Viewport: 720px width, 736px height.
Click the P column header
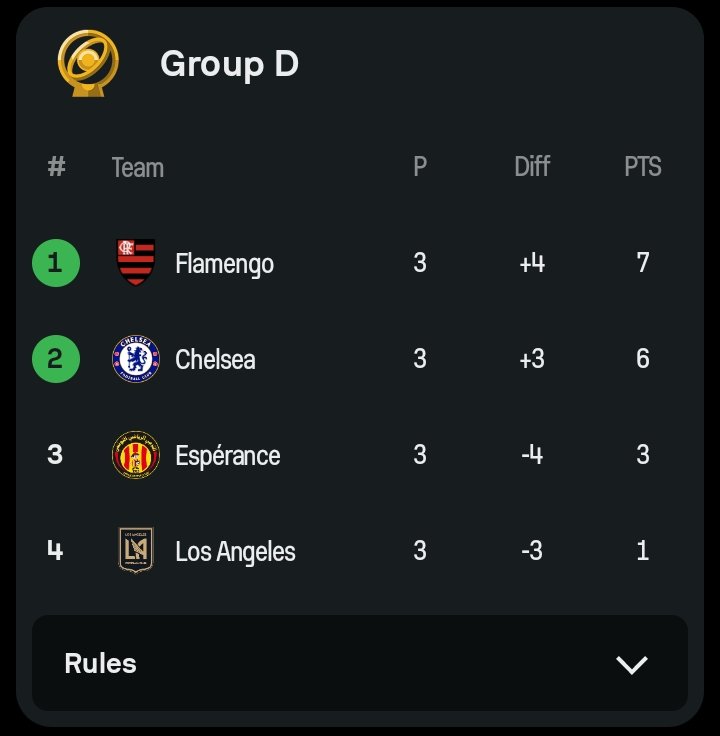pos(420,166)
